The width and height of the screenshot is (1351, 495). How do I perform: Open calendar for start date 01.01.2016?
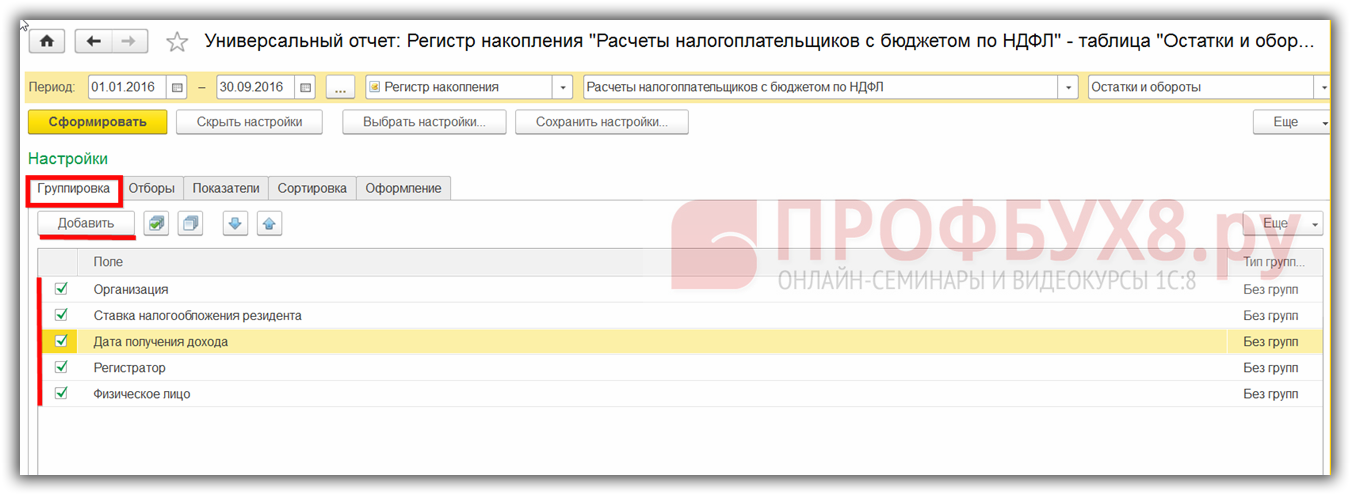point(178,88)
